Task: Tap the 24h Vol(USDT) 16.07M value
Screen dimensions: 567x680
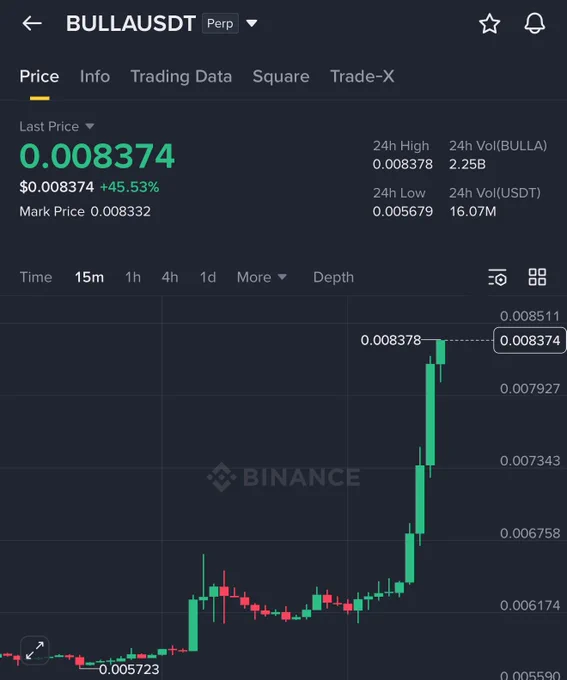Action: pyautogui.click(x=473, y=212)
